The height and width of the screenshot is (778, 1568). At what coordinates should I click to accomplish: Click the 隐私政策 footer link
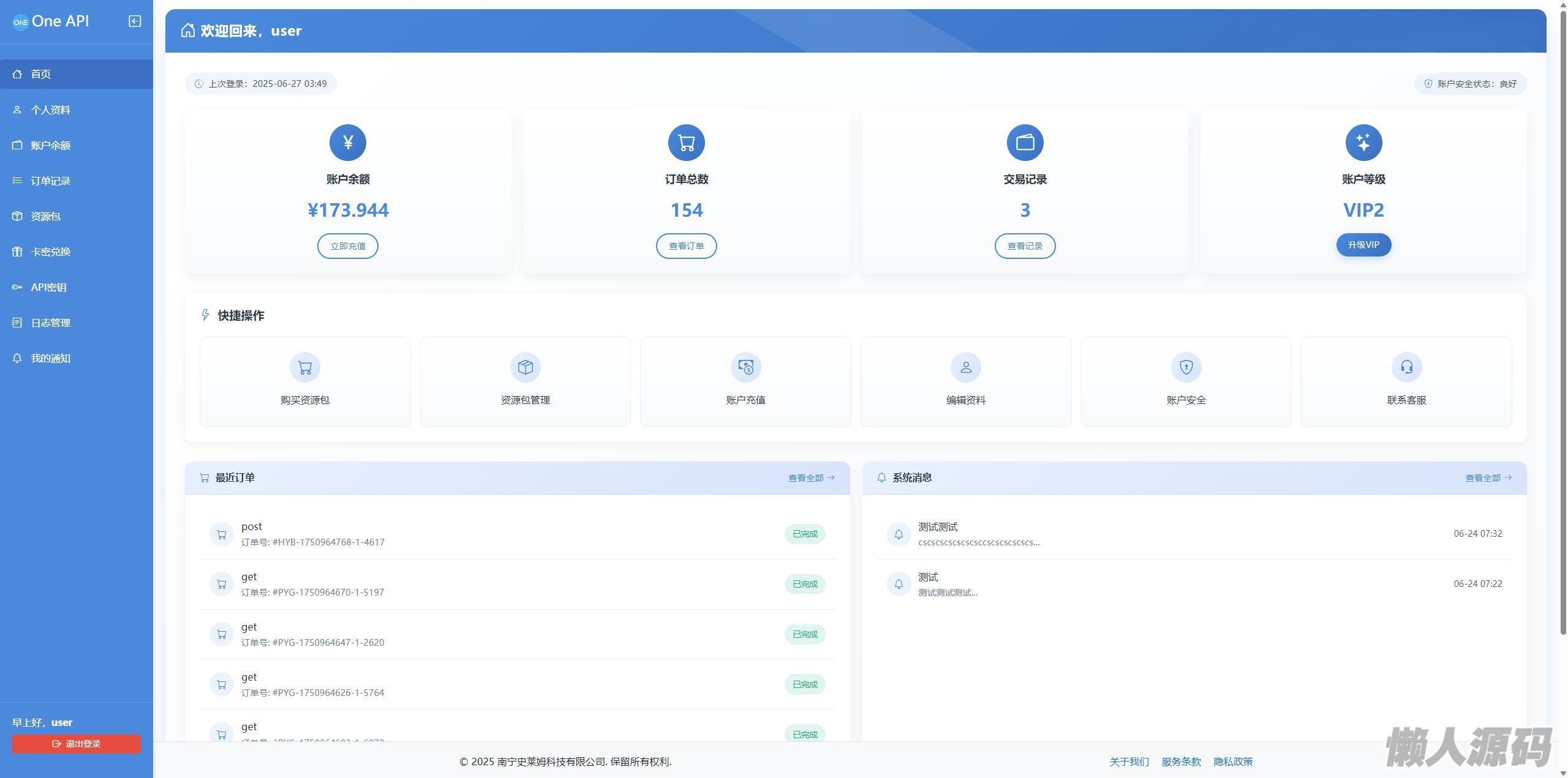[1233, 761]
